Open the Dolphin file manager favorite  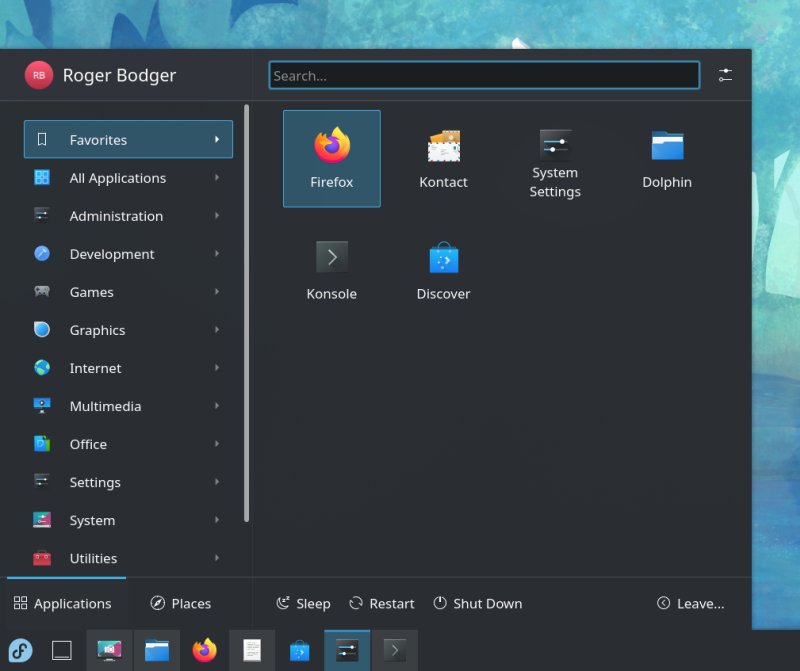(666, 155)
